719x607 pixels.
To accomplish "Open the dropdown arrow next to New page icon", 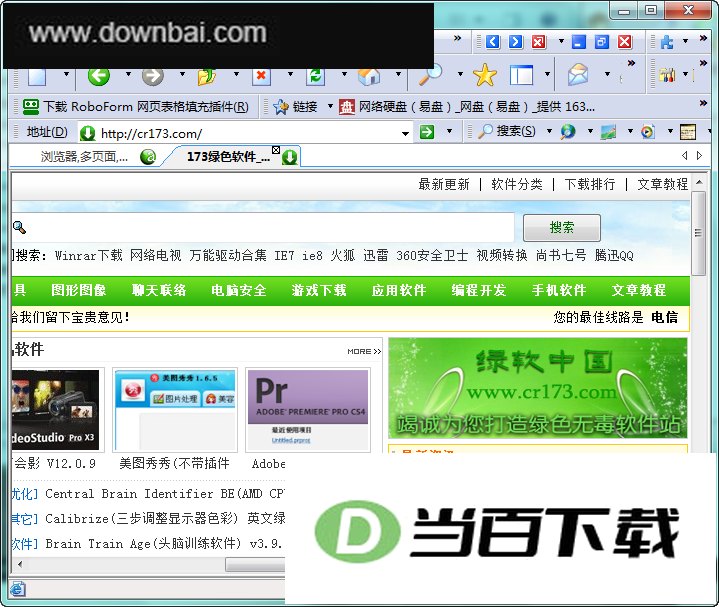I will coord(66,74).
